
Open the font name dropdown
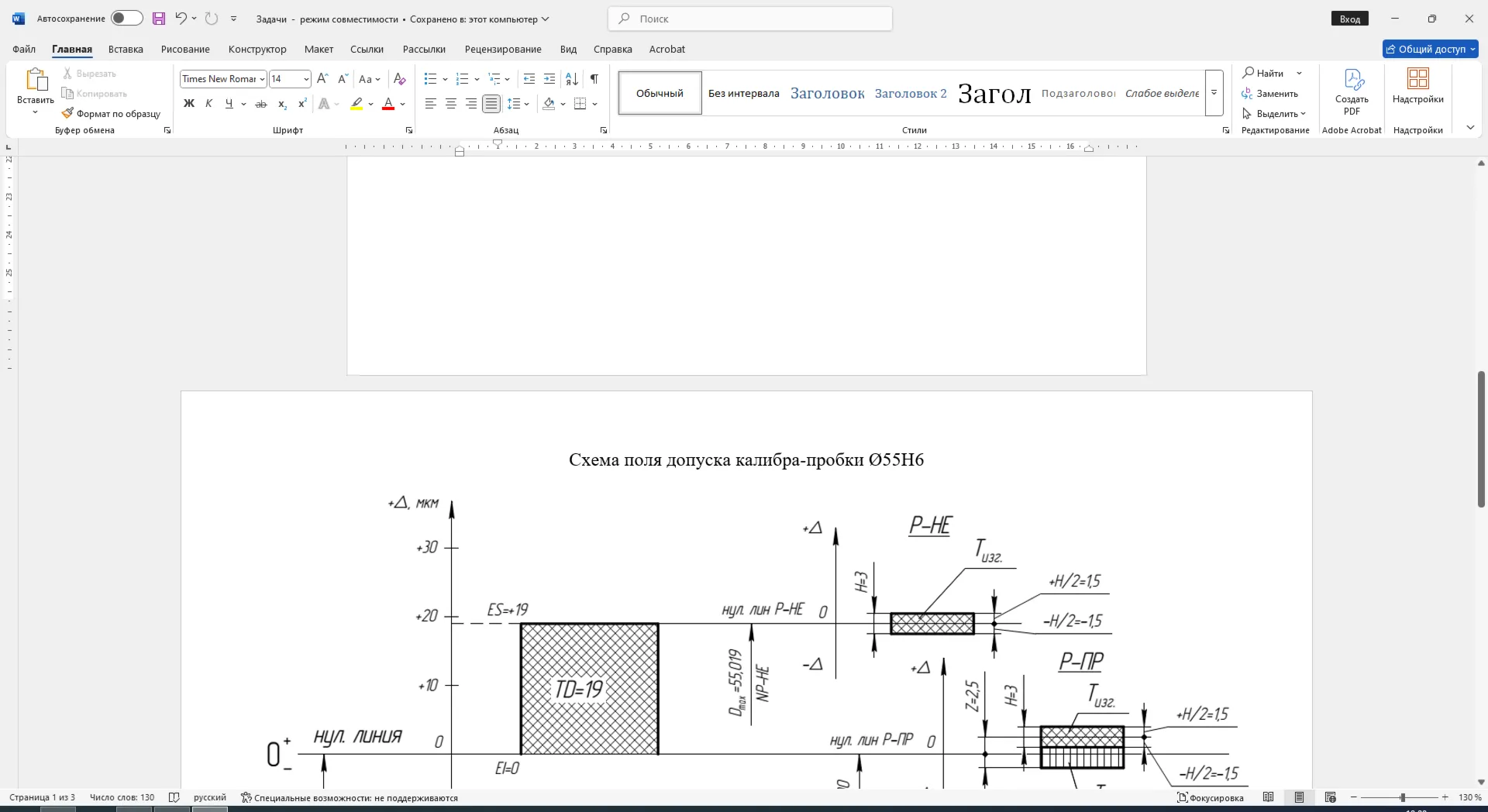point(263,79)
